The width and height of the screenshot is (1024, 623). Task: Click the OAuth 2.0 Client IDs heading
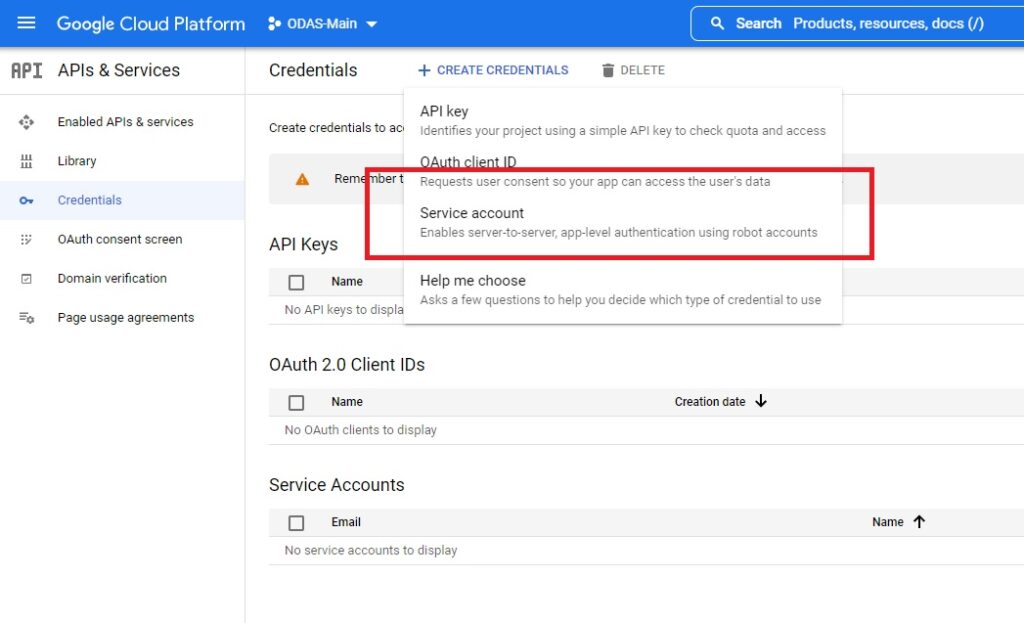click(347, 364)
